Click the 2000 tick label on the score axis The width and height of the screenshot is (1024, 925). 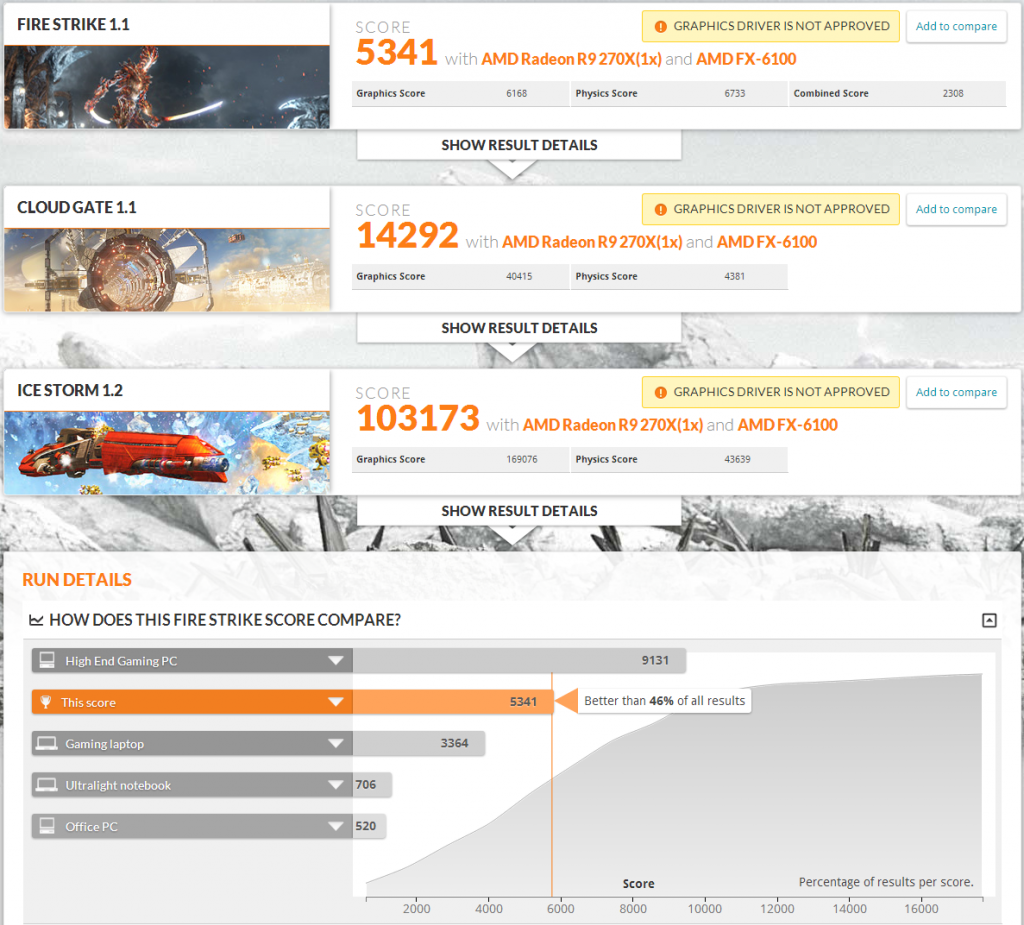(x=417, y=909)
